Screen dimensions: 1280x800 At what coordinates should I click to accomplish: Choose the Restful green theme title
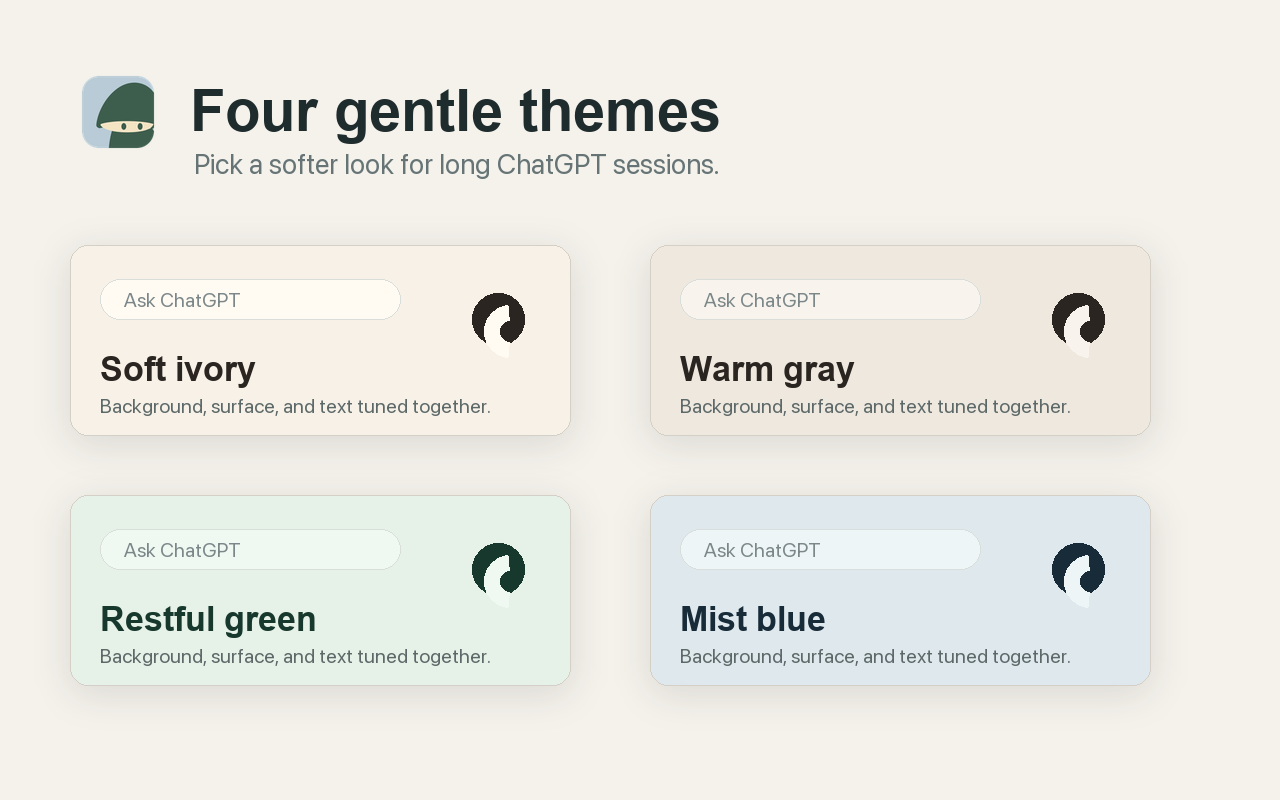(208, 619)
